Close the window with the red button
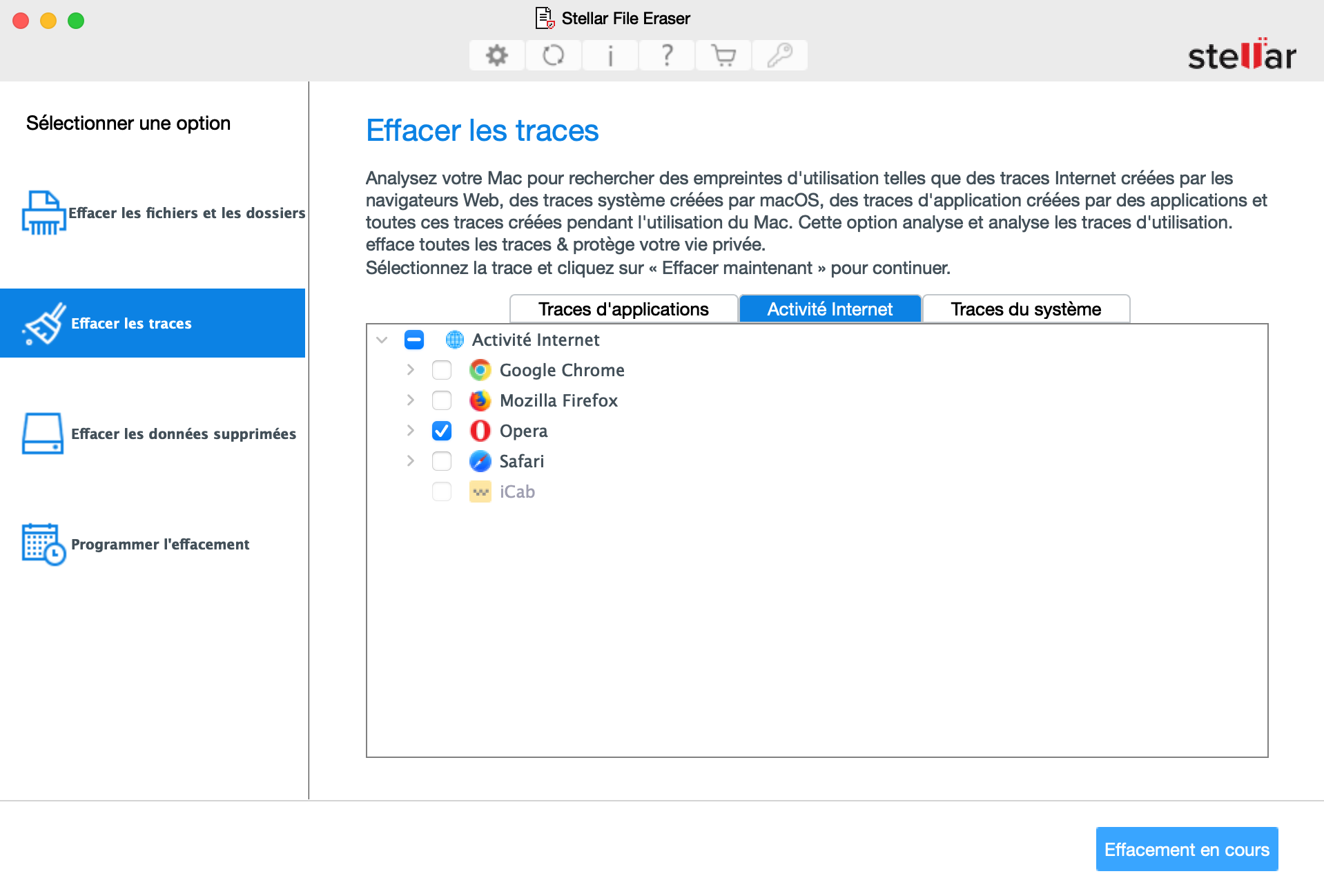This screenshot has width=1324, height=896. click(21, 21)
